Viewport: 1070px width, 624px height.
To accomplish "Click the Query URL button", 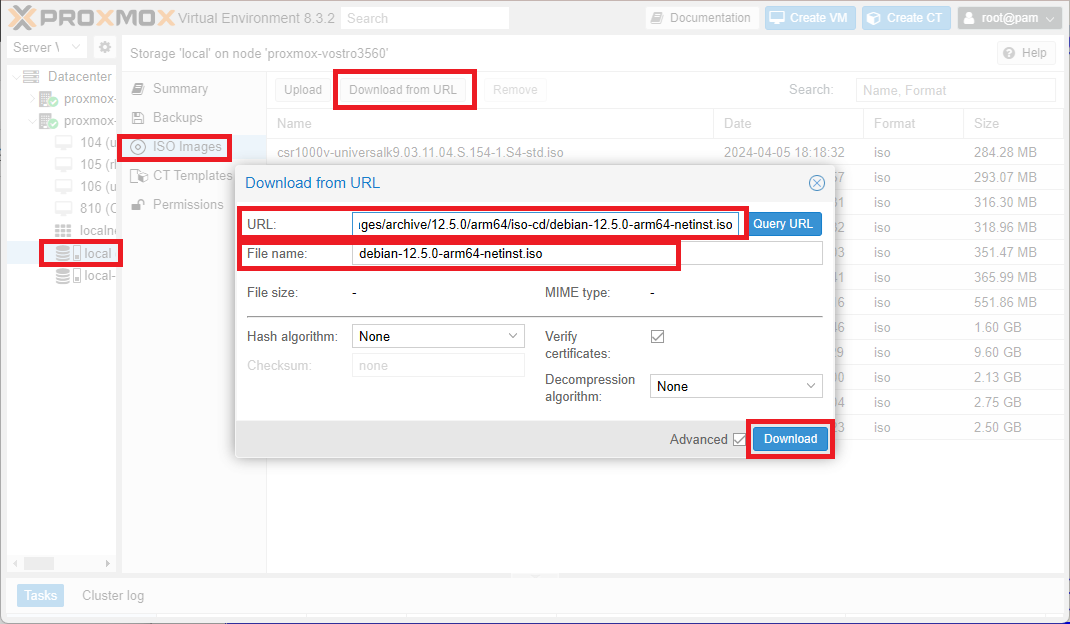I will (783, 224).
